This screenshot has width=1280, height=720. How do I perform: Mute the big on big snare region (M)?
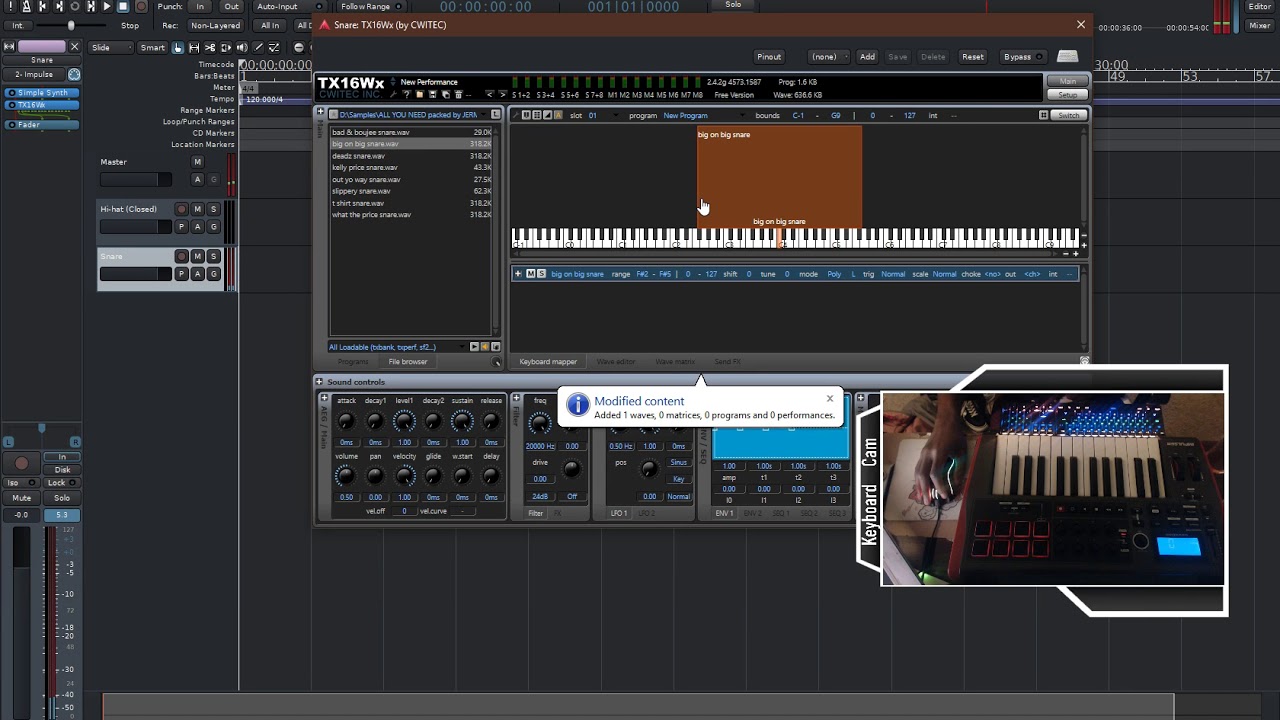[x=530, y=274]
